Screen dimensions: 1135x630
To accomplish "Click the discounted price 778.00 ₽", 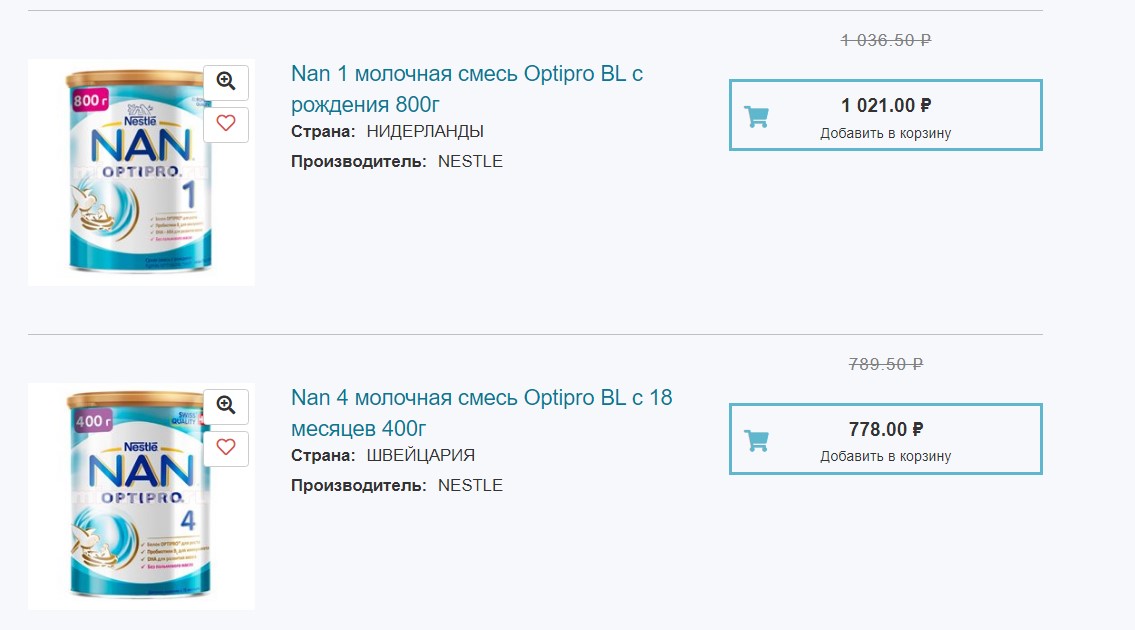I will click(885, 426).
